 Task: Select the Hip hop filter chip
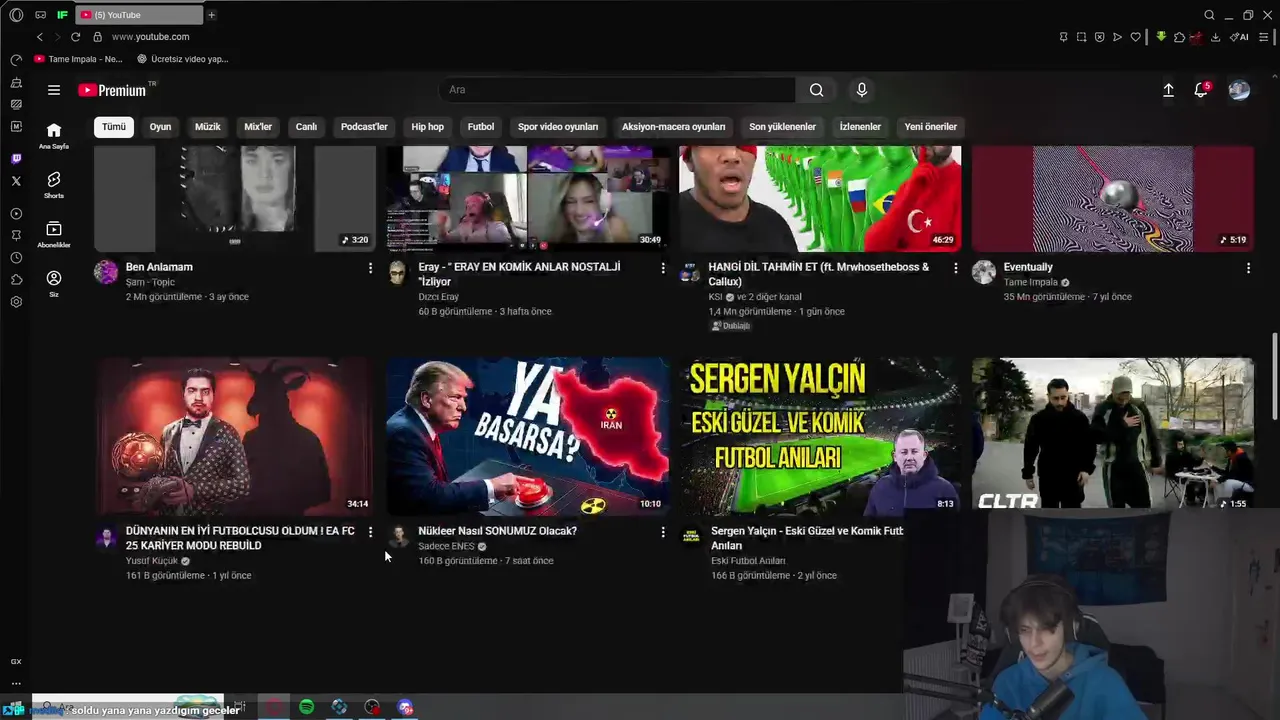click(427, 127)
